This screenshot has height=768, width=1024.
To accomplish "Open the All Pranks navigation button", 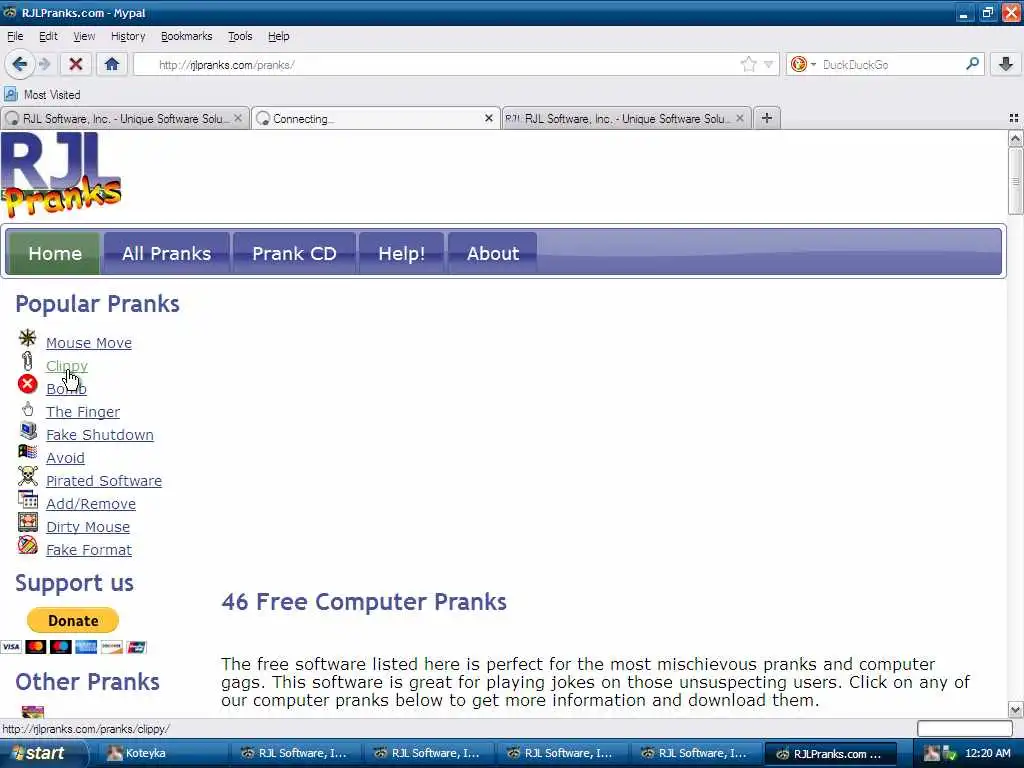I will click(167, 253).
